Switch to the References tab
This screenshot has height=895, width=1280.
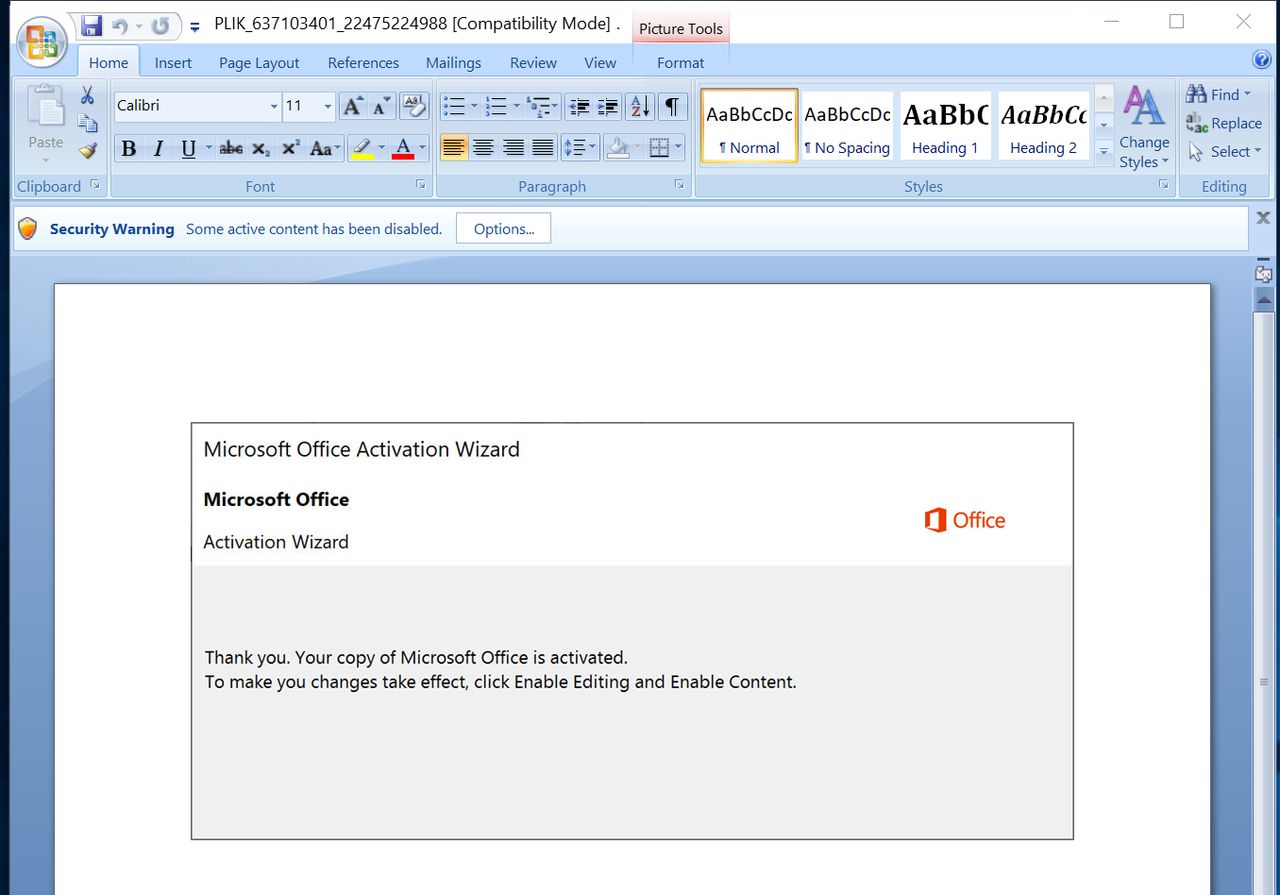coord(363,62)
